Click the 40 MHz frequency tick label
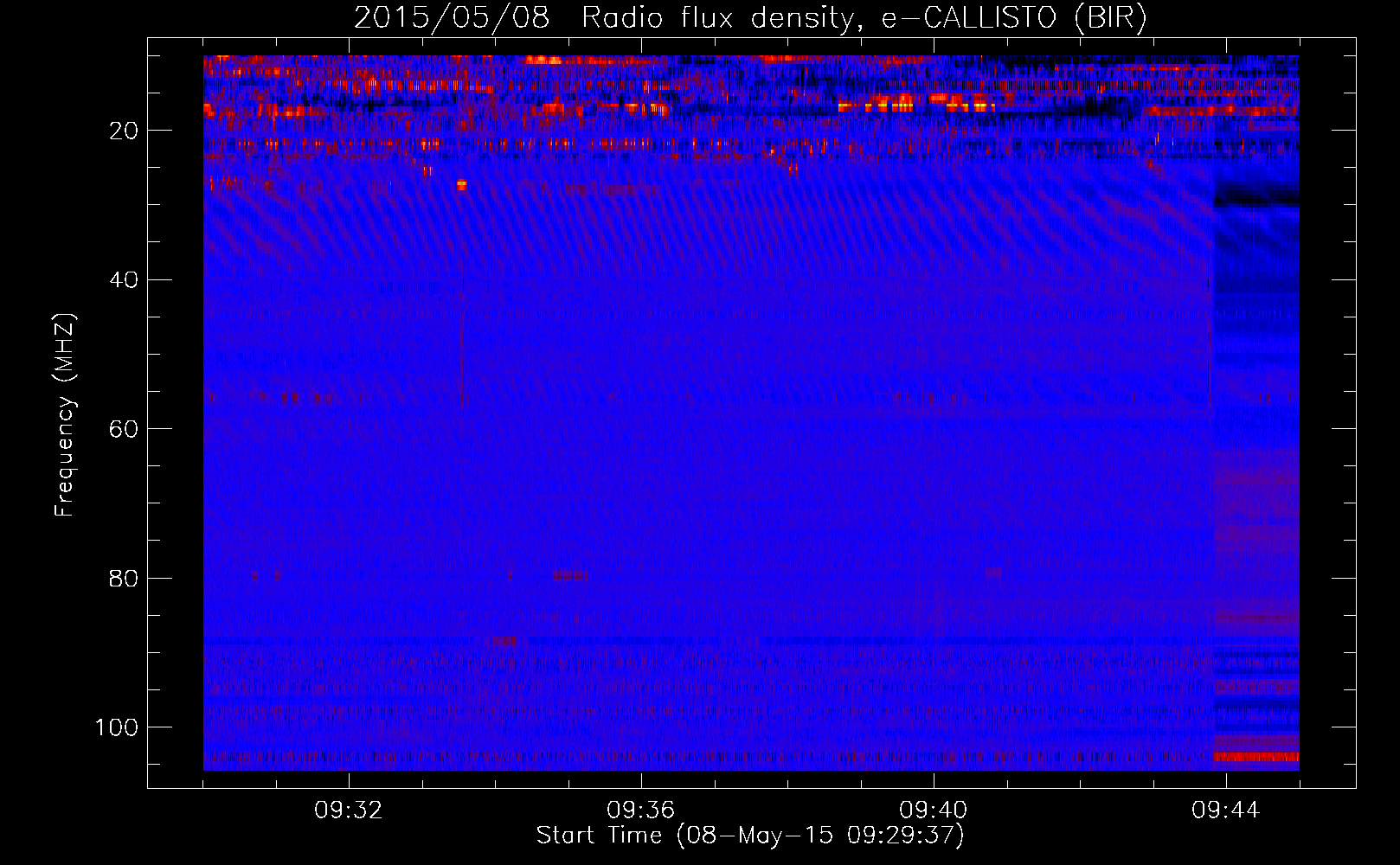The height and width of the screenshot is (865, 1400). (x=124, y=279)
